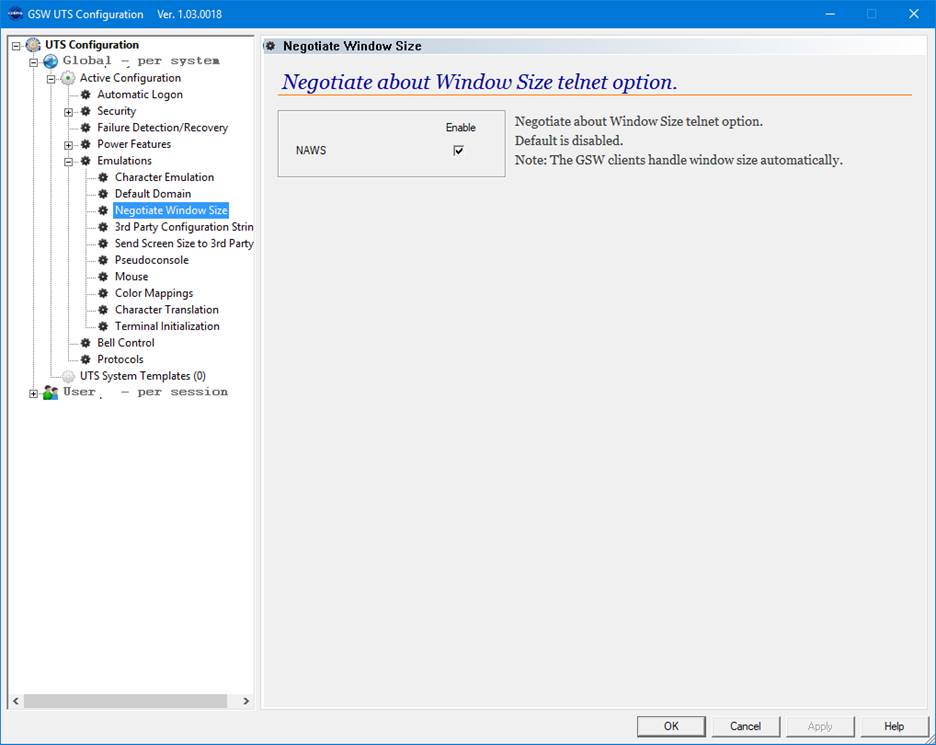Viewport: 936px width, 745px height.
Task: Toggle the NAWS Enable checkbox
Action: point(458,150)
